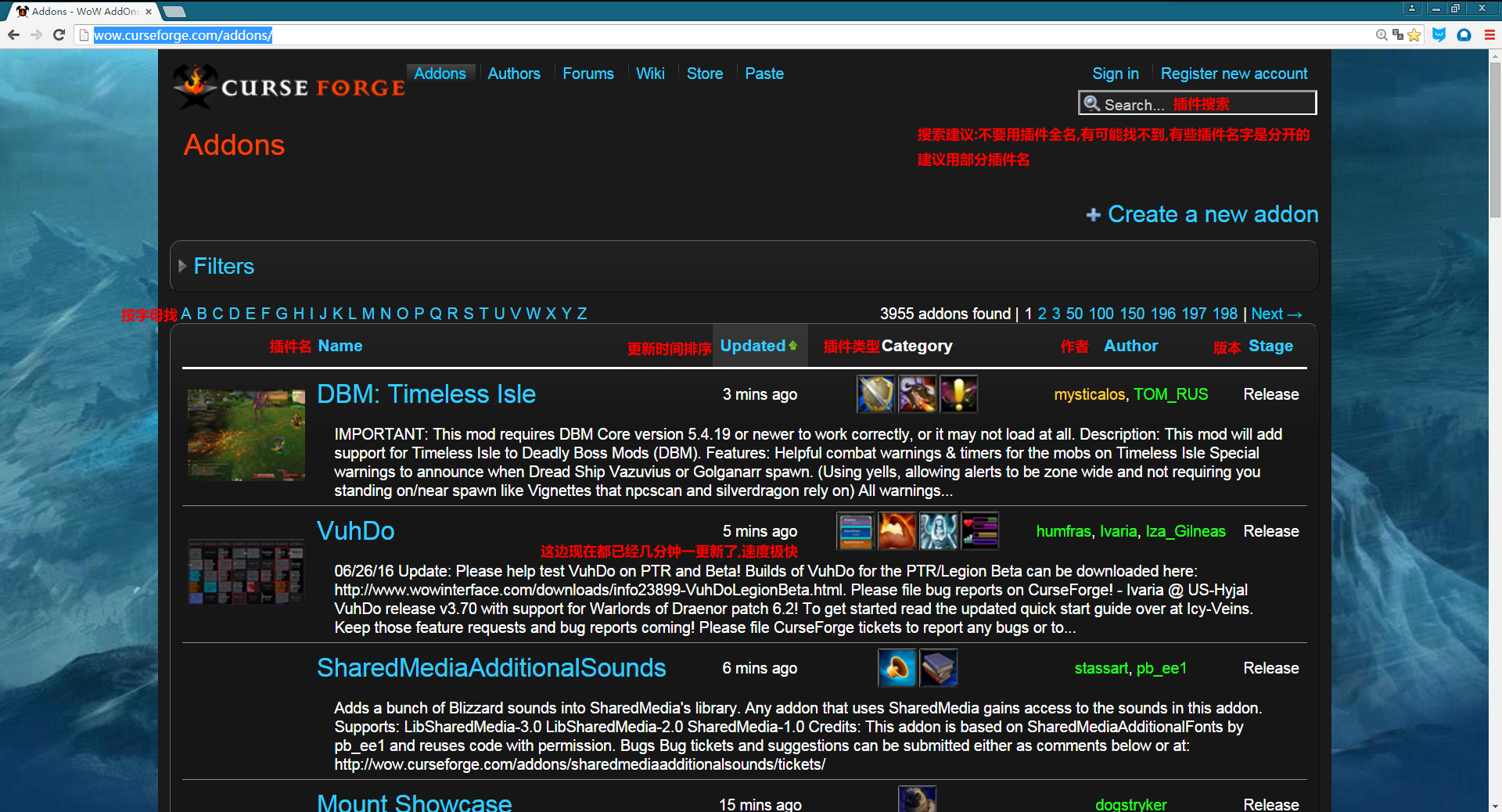Screen dimensions: 1502x812
Task: Open DBM Timeless Isle screenshot thumbnail
Action: point(246,435)
